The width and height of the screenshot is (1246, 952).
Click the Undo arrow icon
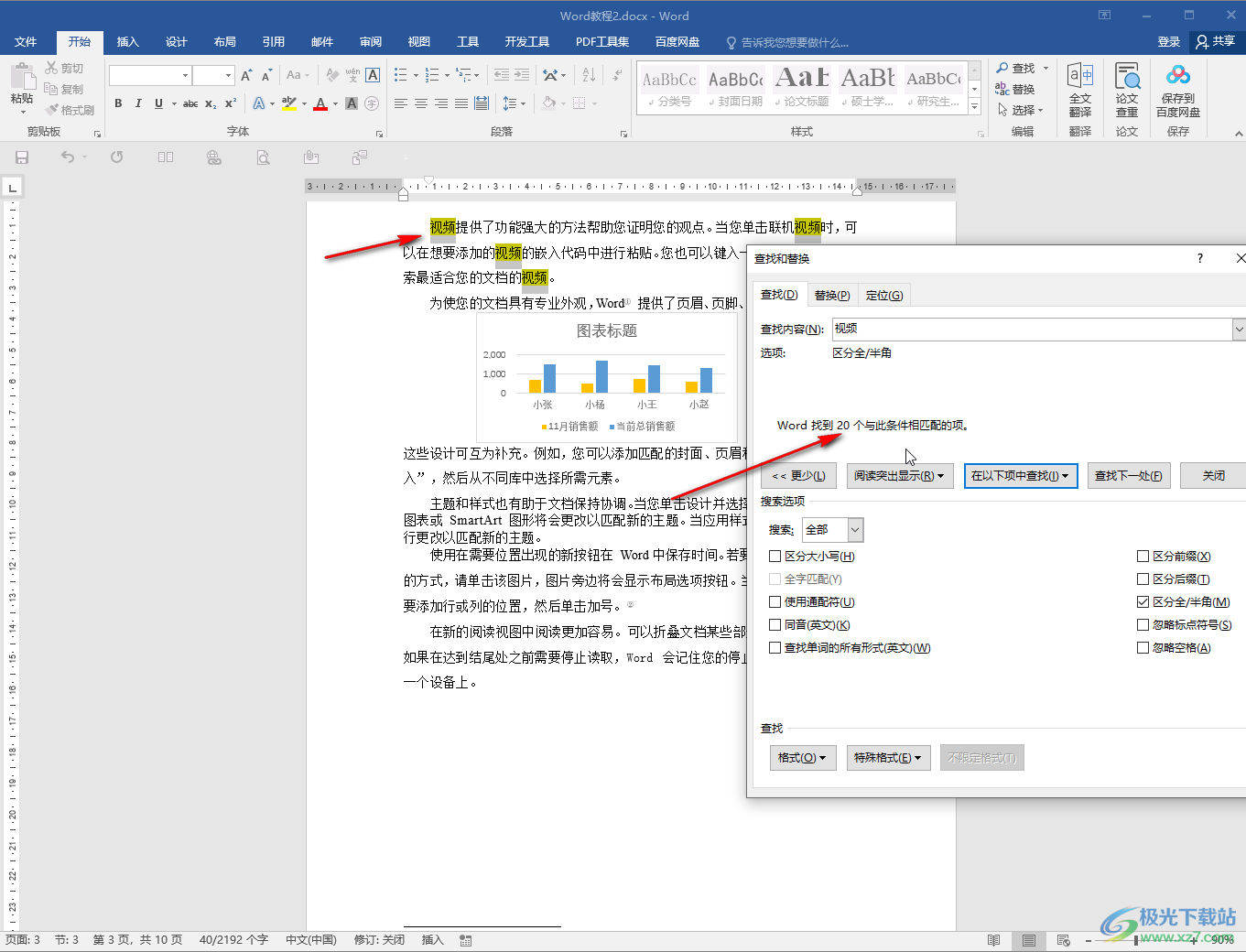click(x=68, y=157)
